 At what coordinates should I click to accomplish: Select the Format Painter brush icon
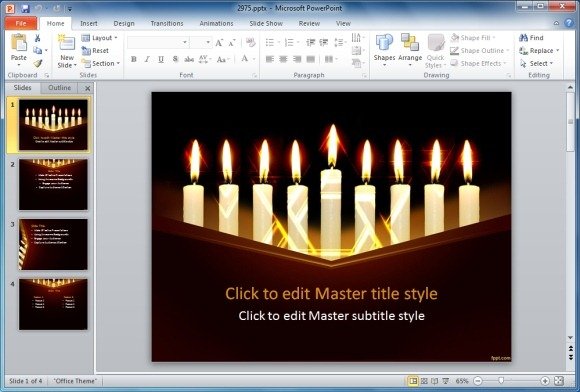(x=37, y=63)
